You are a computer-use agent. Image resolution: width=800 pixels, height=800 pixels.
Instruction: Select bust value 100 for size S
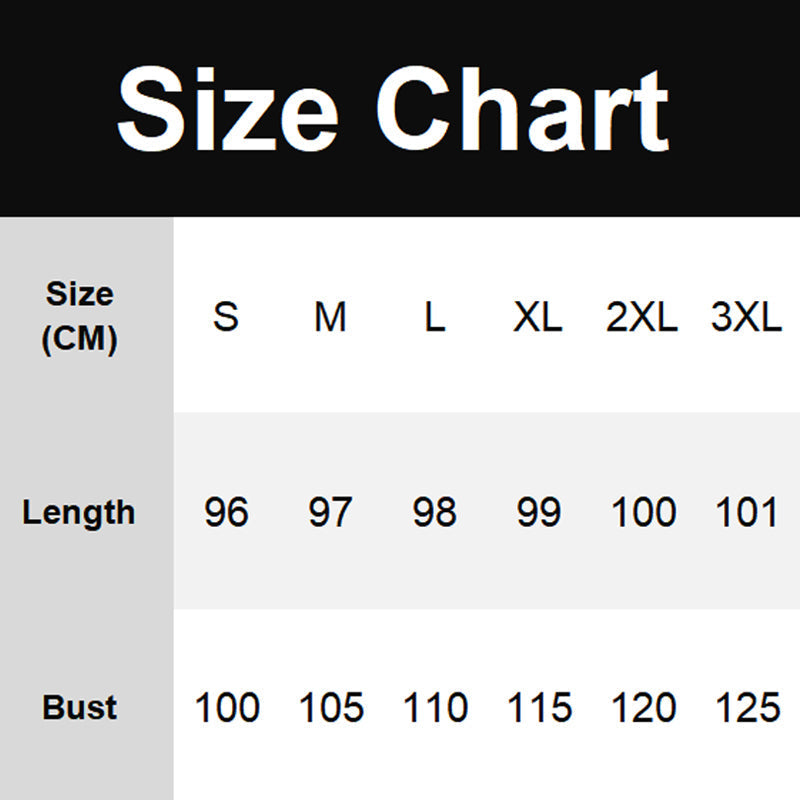click(x=227, y=708)
